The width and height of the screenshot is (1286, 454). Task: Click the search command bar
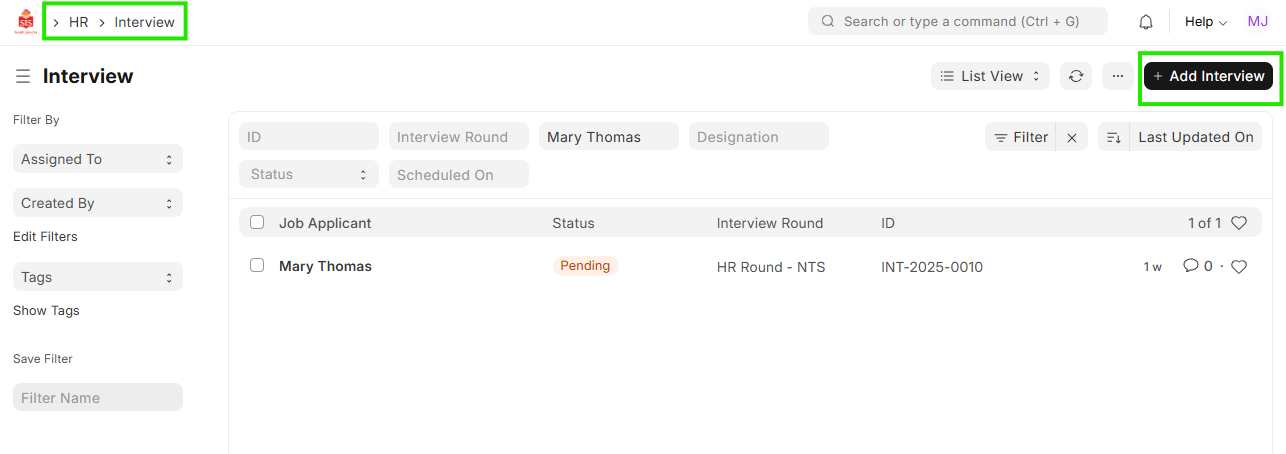[x=957, y=22]
